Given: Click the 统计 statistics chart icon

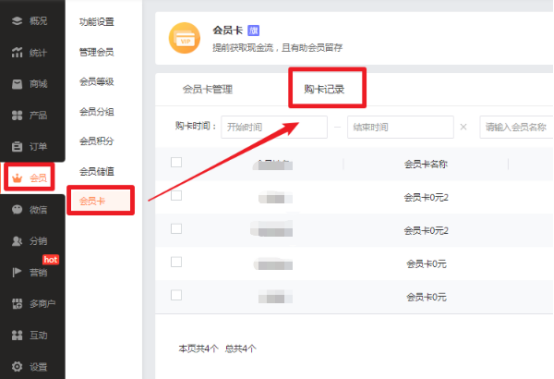Looking at the screenshot, I should tap(17, 52).
